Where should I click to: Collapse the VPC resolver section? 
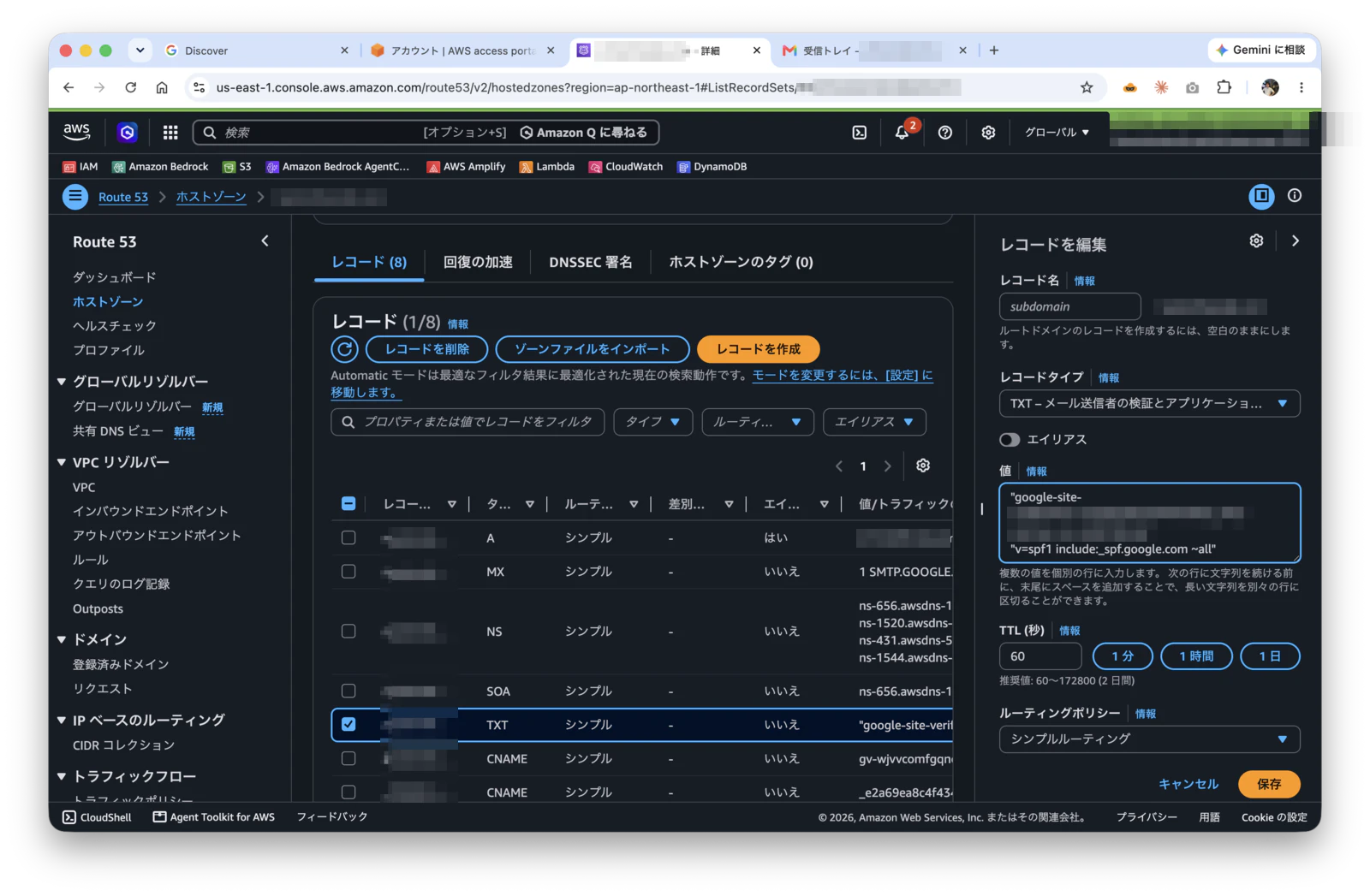62,462
